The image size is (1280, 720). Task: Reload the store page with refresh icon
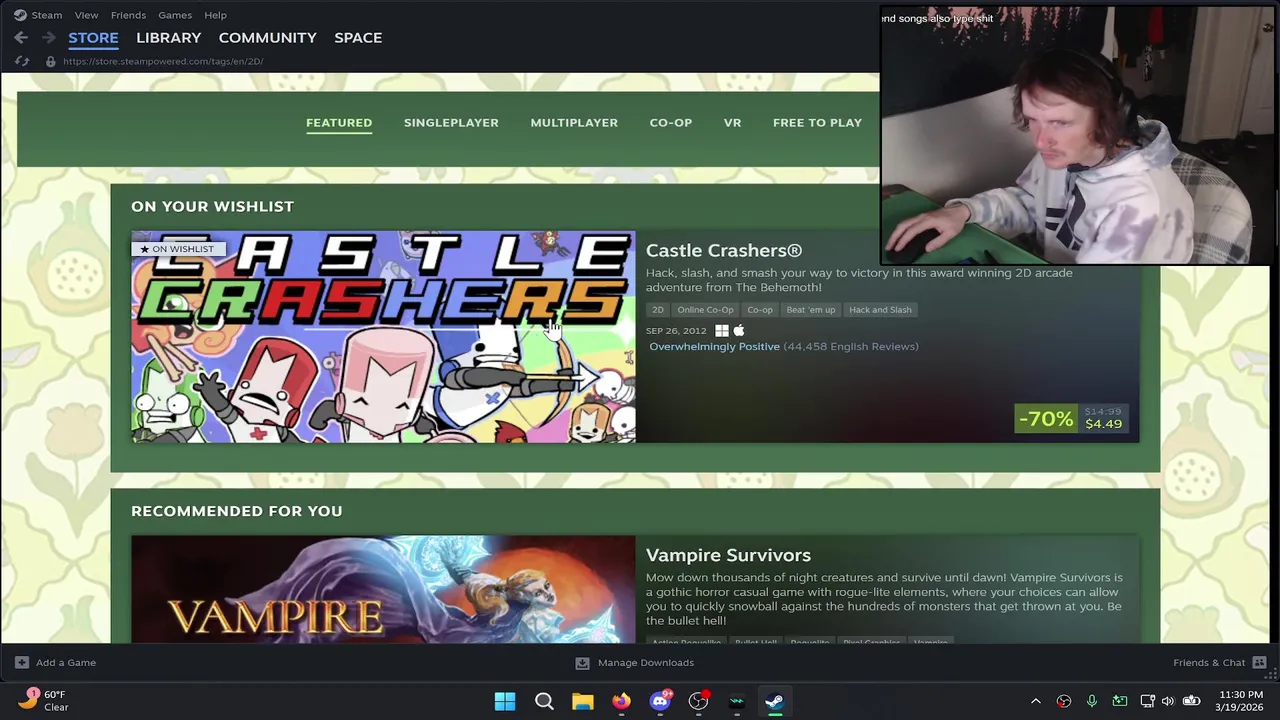22,61
